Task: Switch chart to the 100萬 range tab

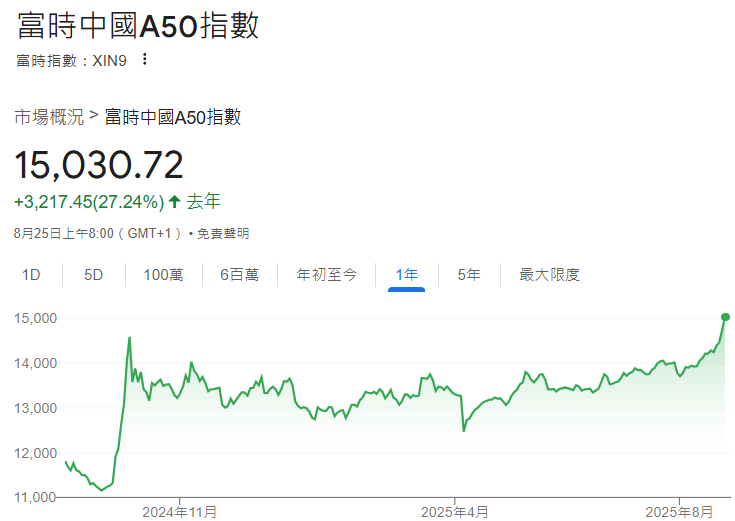Action: [x=163, y=274]
